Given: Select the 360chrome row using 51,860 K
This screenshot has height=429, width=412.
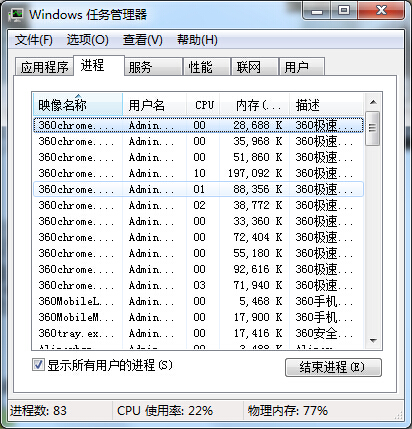Looking at the screenshot, I should 198,157.
